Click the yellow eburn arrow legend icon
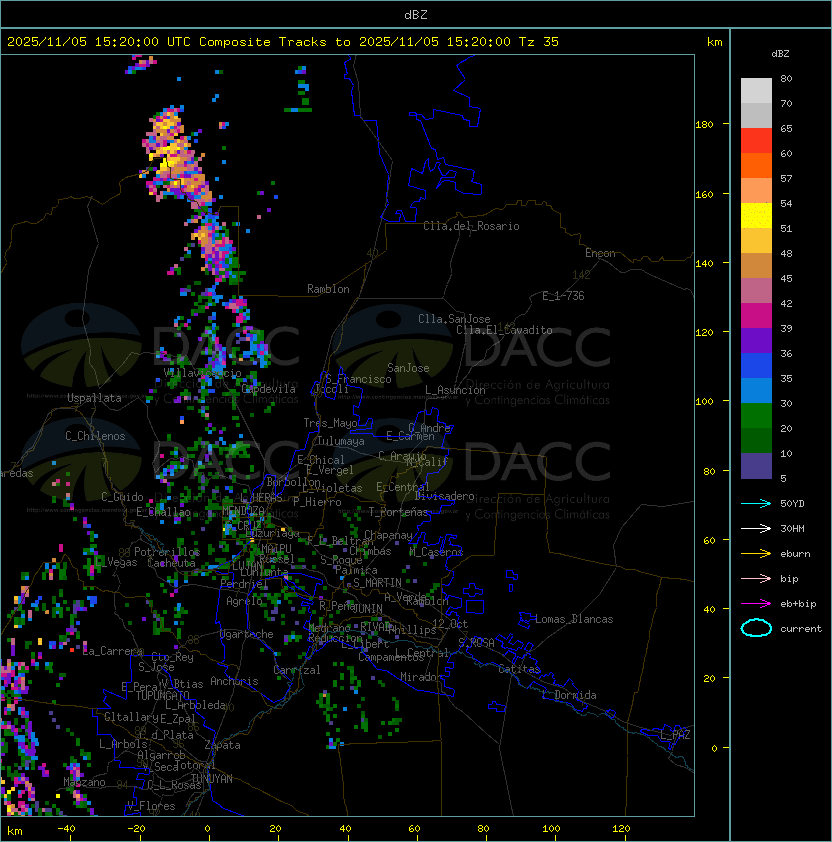Screen dimensions: 832x842 pyautogui.click(x=756, y=554)
